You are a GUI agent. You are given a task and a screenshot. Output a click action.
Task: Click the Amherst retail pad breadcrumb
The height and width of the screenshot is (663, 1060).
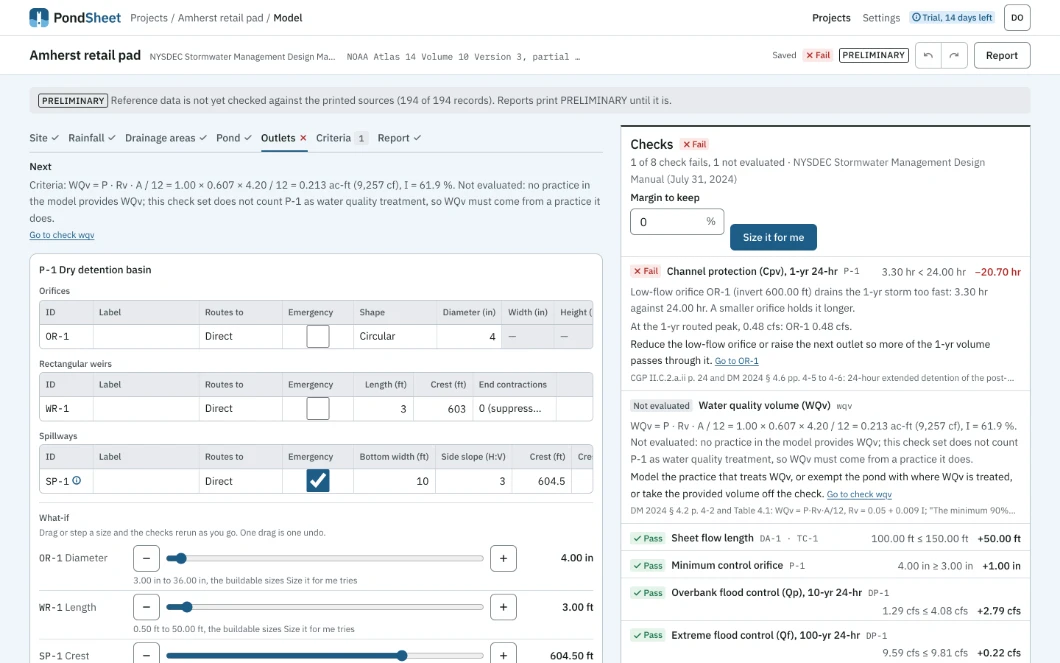coord(220,18)
